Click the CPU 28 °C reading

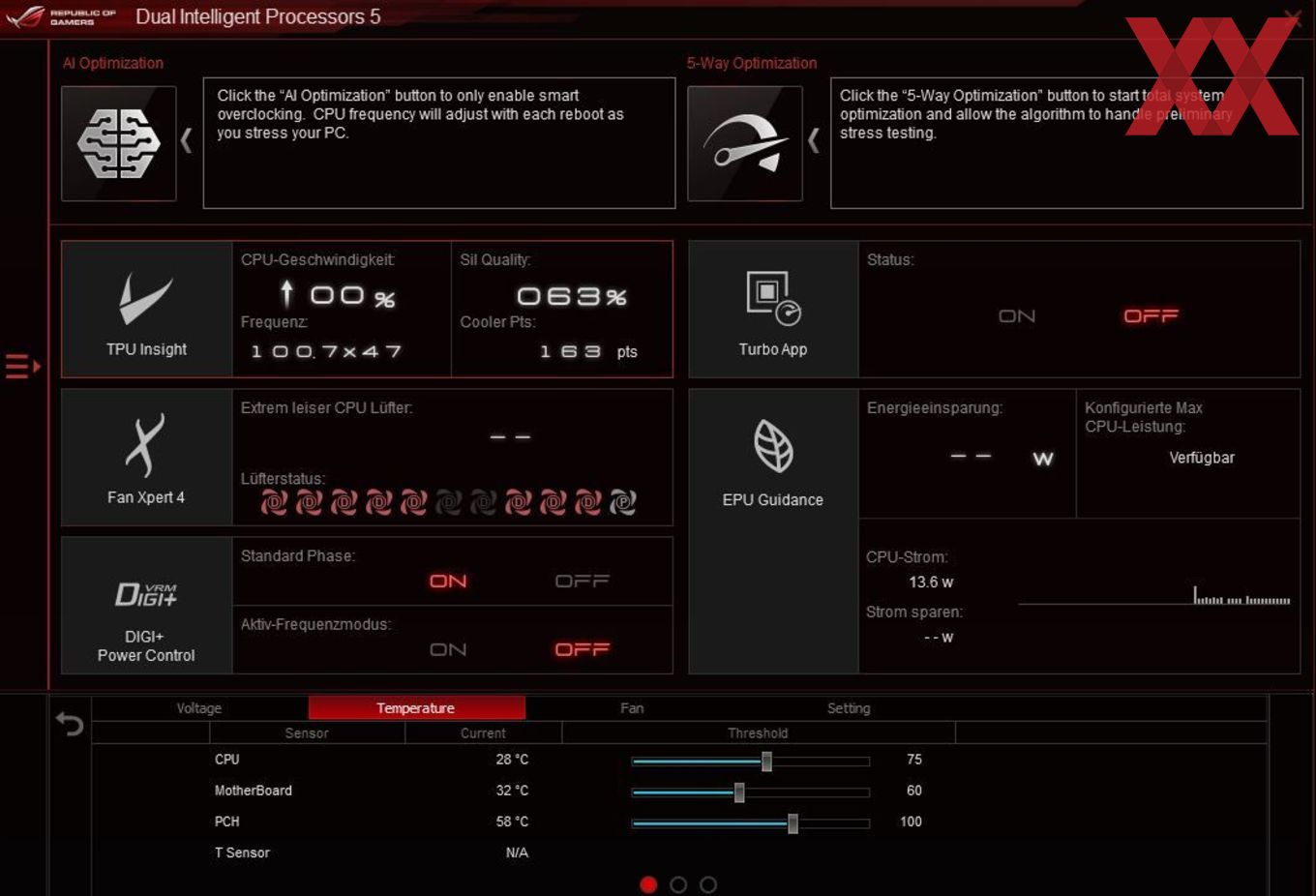pyautogui.click(x=512, y=760)
